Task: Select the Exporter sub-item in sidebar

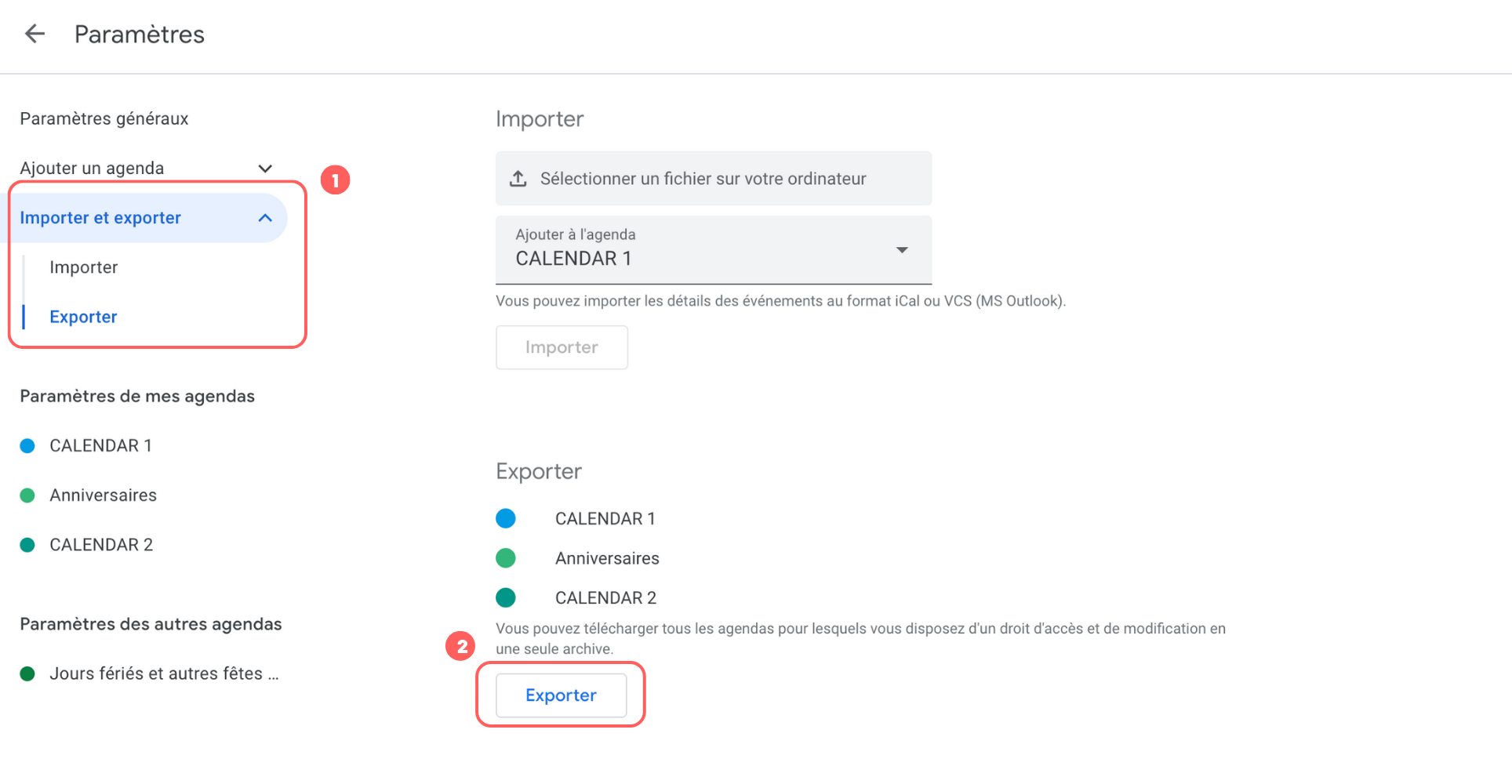Action: [83, 317]
